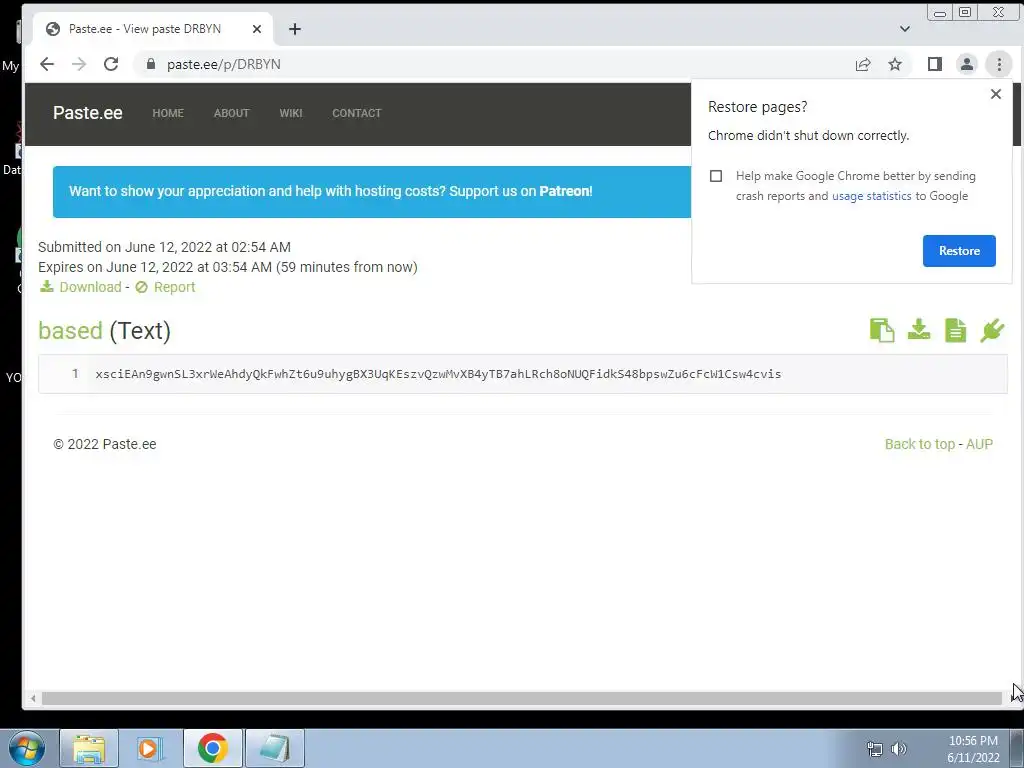
Task: Follow the Patreon link in the banner
Action: click(x=565, y=191)
